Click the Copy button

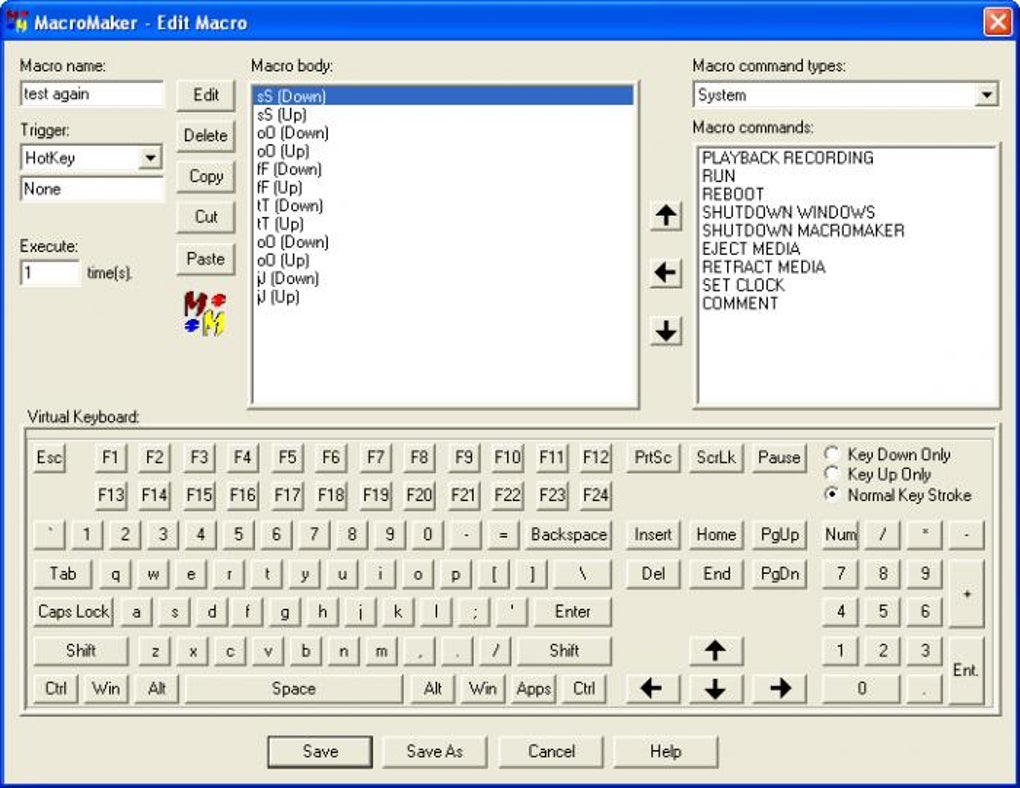pos(206,176)
